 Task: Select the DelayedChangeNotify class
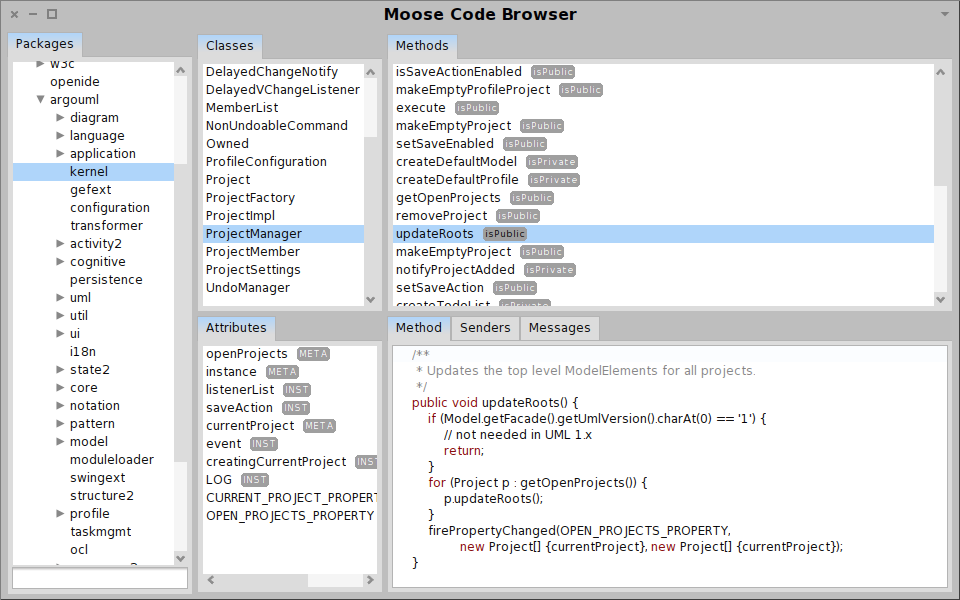[272, 72]
